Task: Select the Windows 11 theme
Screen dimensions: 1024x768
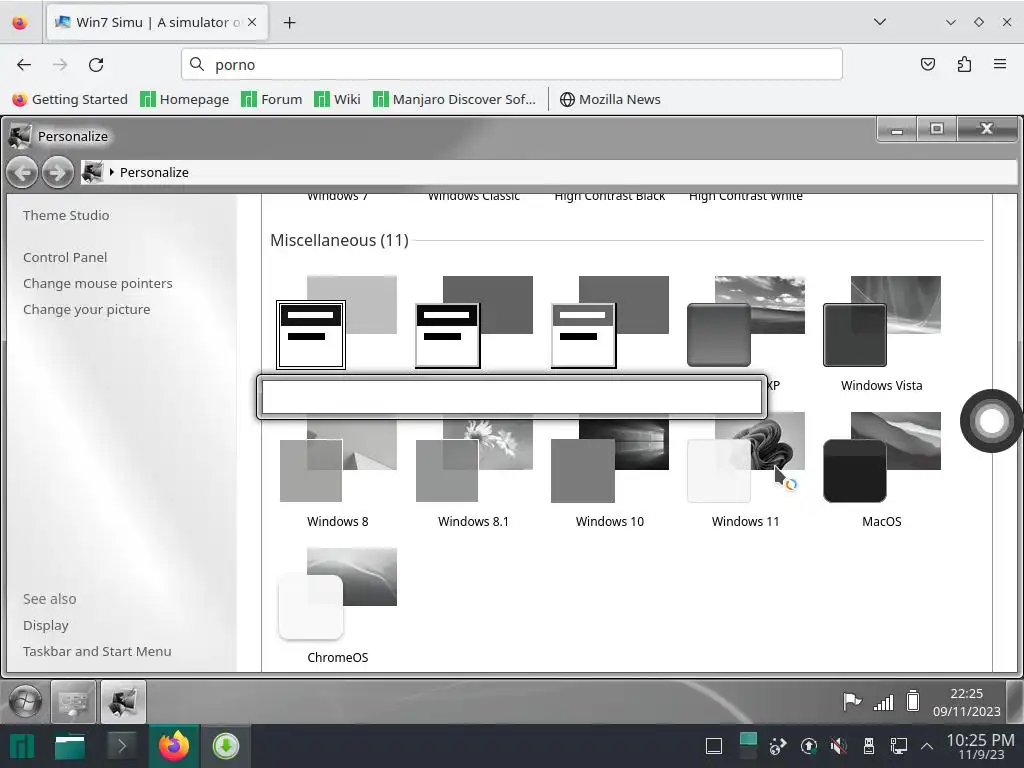Action: pos(745,470)
